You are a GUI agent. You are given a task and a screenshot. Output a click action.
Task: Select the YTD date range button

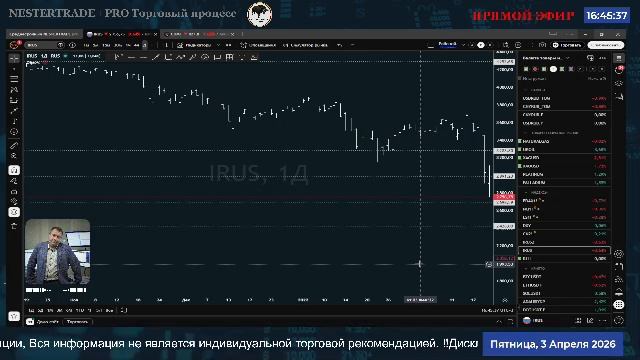80,311
